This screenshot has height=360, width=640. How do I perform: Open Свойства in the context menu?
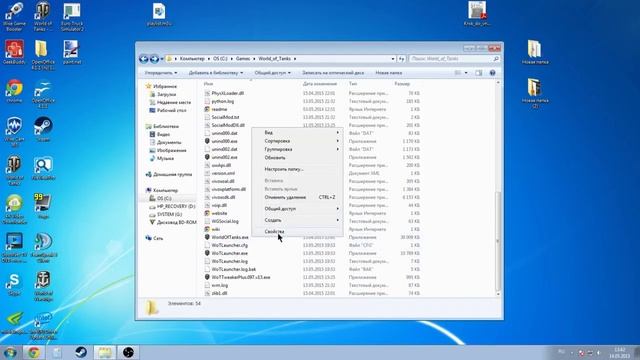274,231
